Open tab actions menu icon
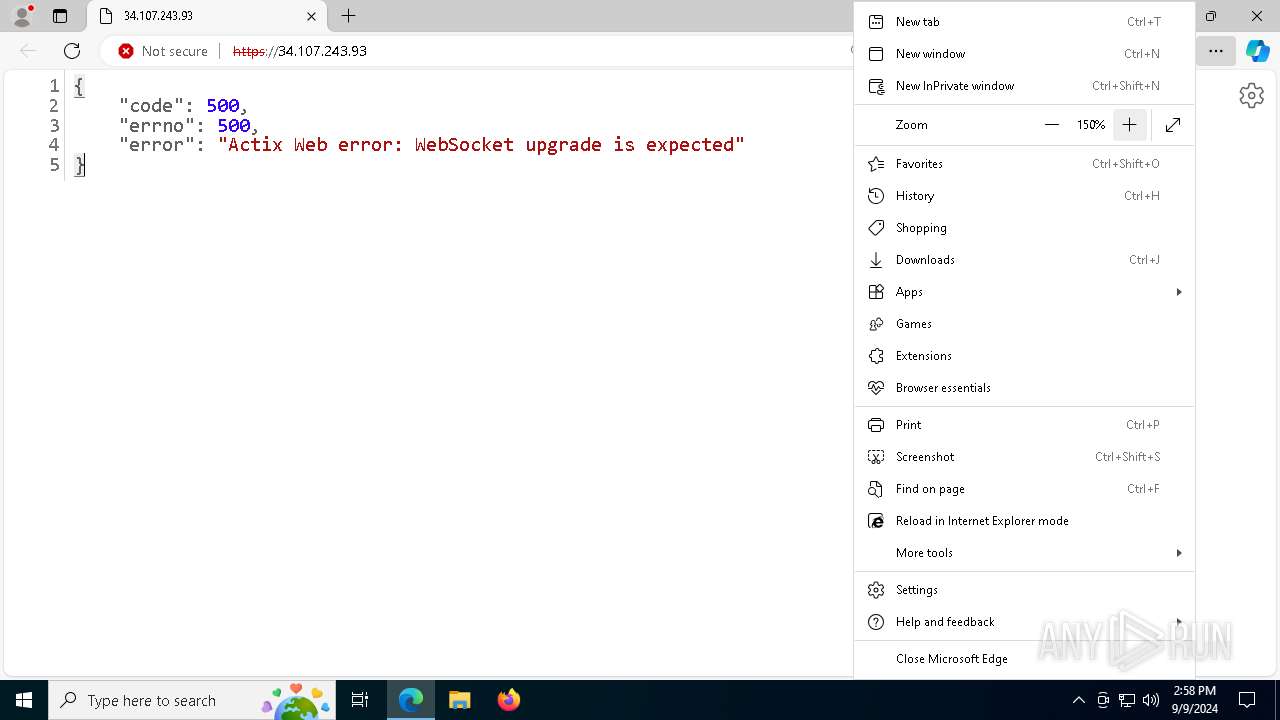The height and width of the screenshot is (720, 1280). point(60,16)
